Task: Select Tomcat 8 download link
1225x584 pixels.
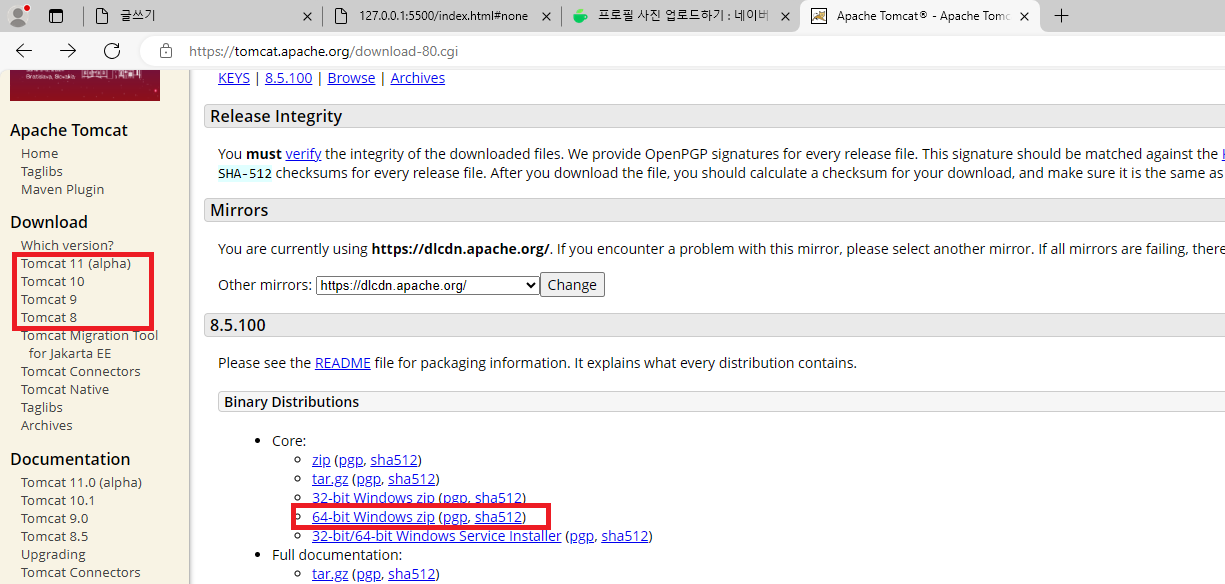Action: pos(49,317)
